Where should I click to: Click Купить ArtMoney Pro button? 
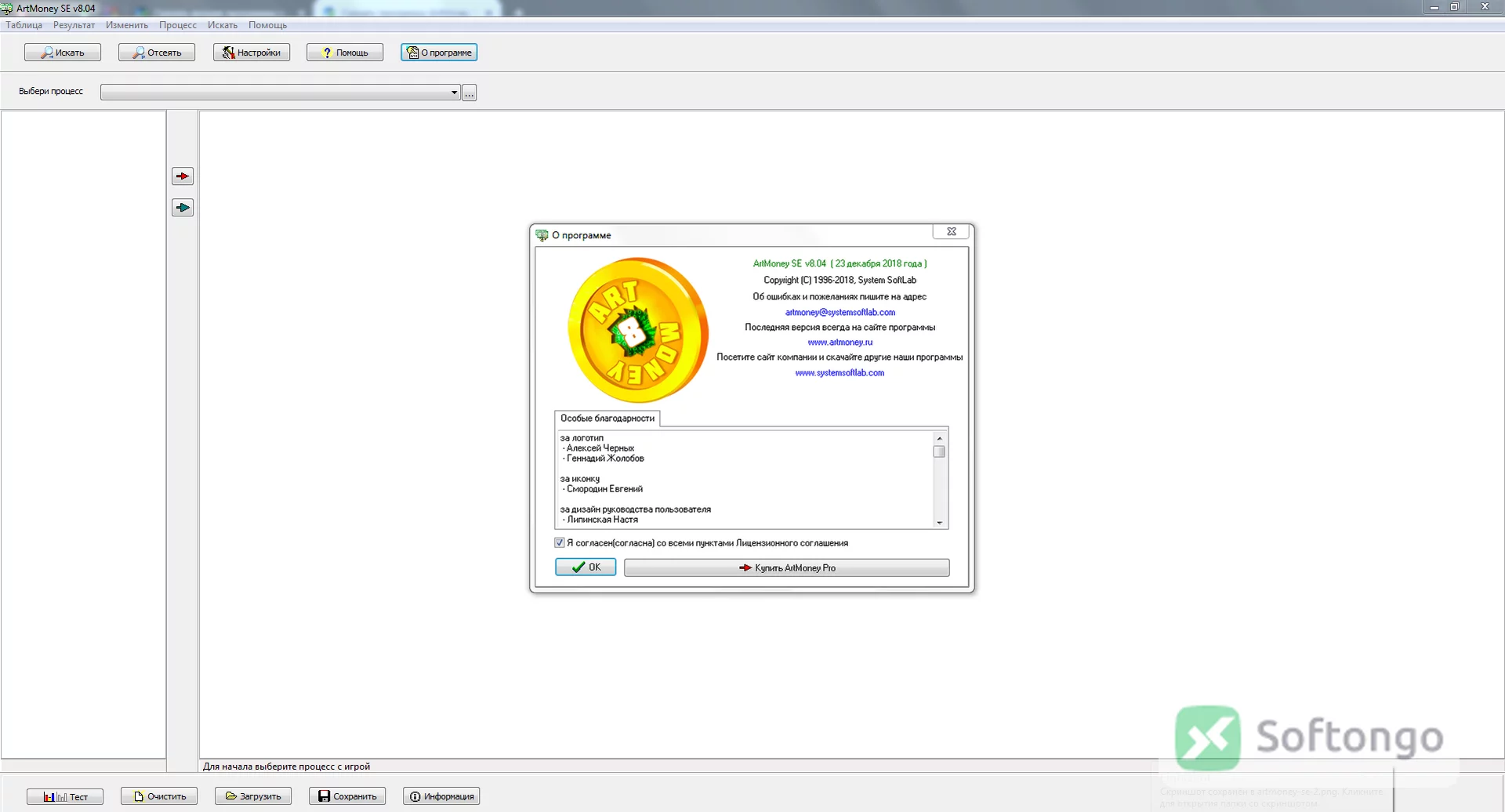(786, 567)
